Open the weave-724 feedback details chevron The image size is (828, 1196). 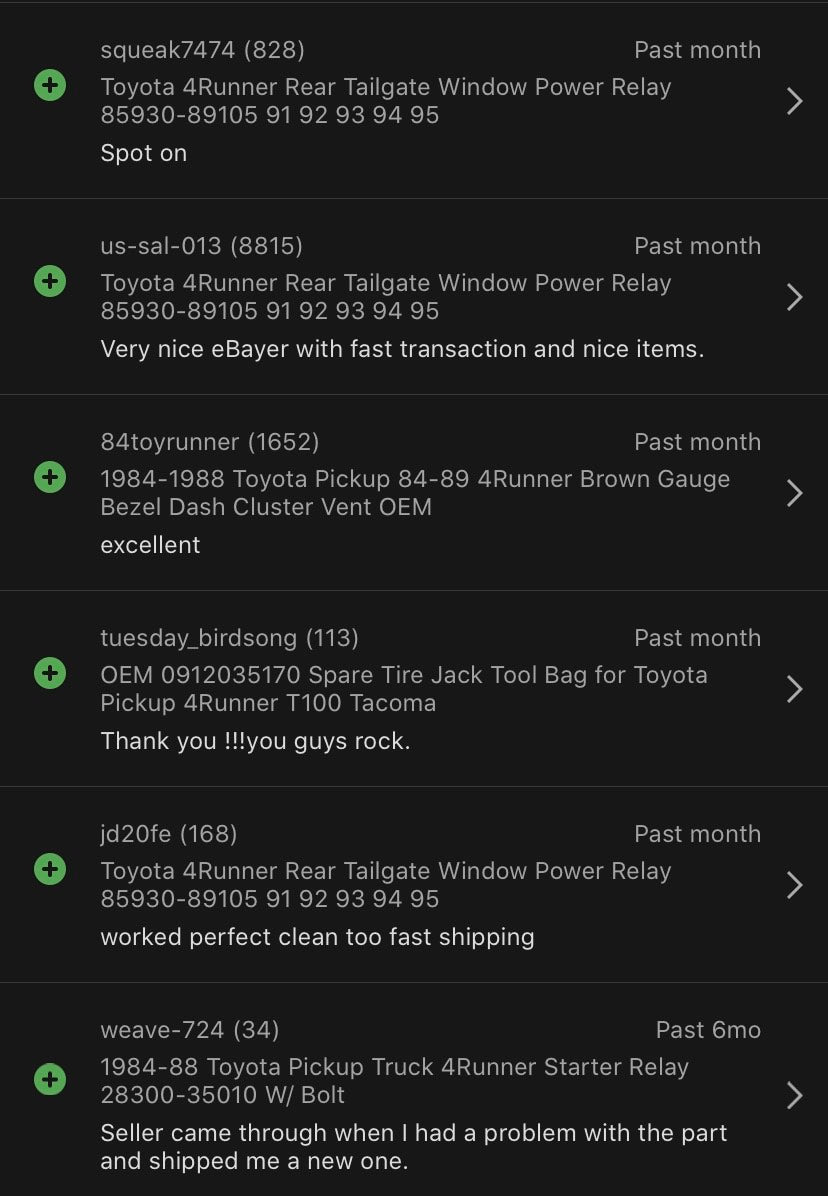pos(794,1095)
